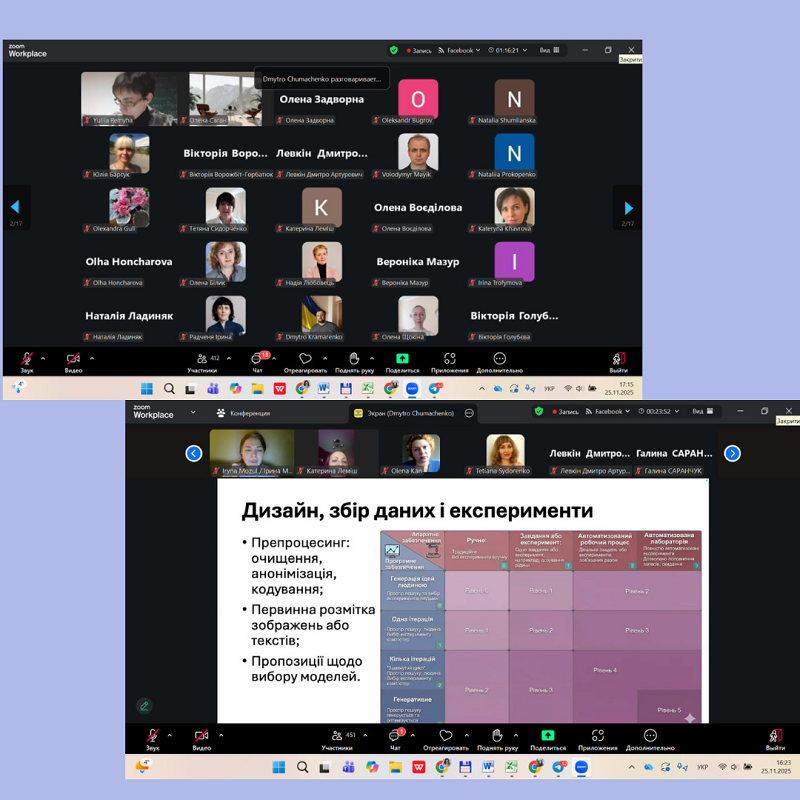The image size is (800, 800).
Task: Select the Экран (Dmytro Chumachenko) tab
Action: coord(403,413)
